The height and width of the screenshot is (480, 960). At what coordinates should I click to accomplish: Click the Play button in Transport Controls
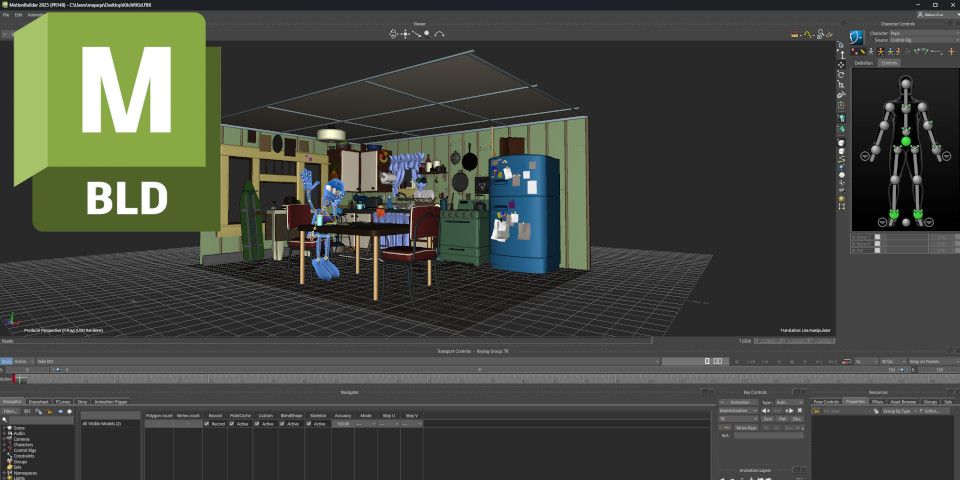point(805,362)
